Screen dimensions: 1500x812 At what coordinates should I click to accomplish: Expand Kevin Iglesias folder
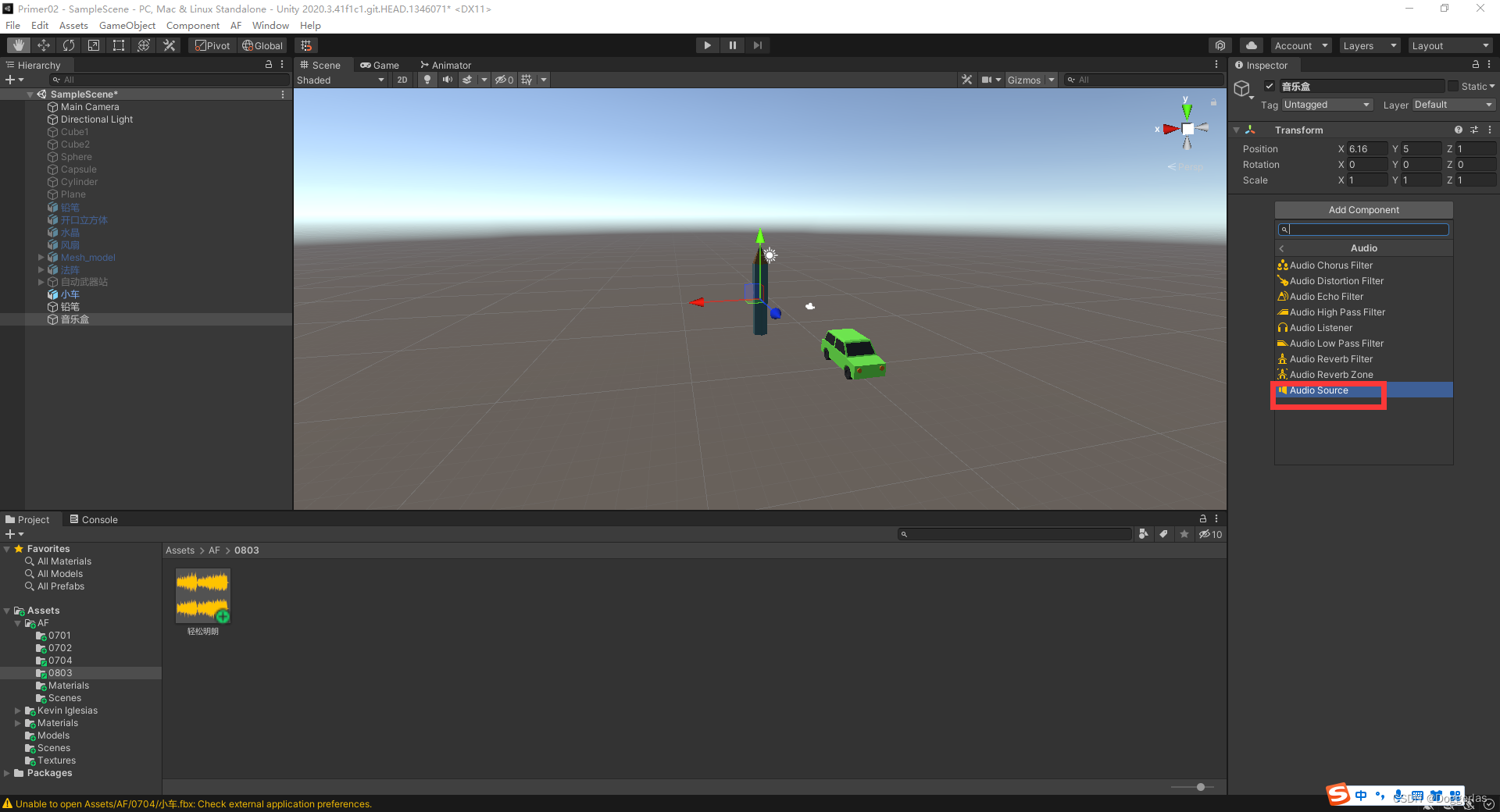(18, 710)
